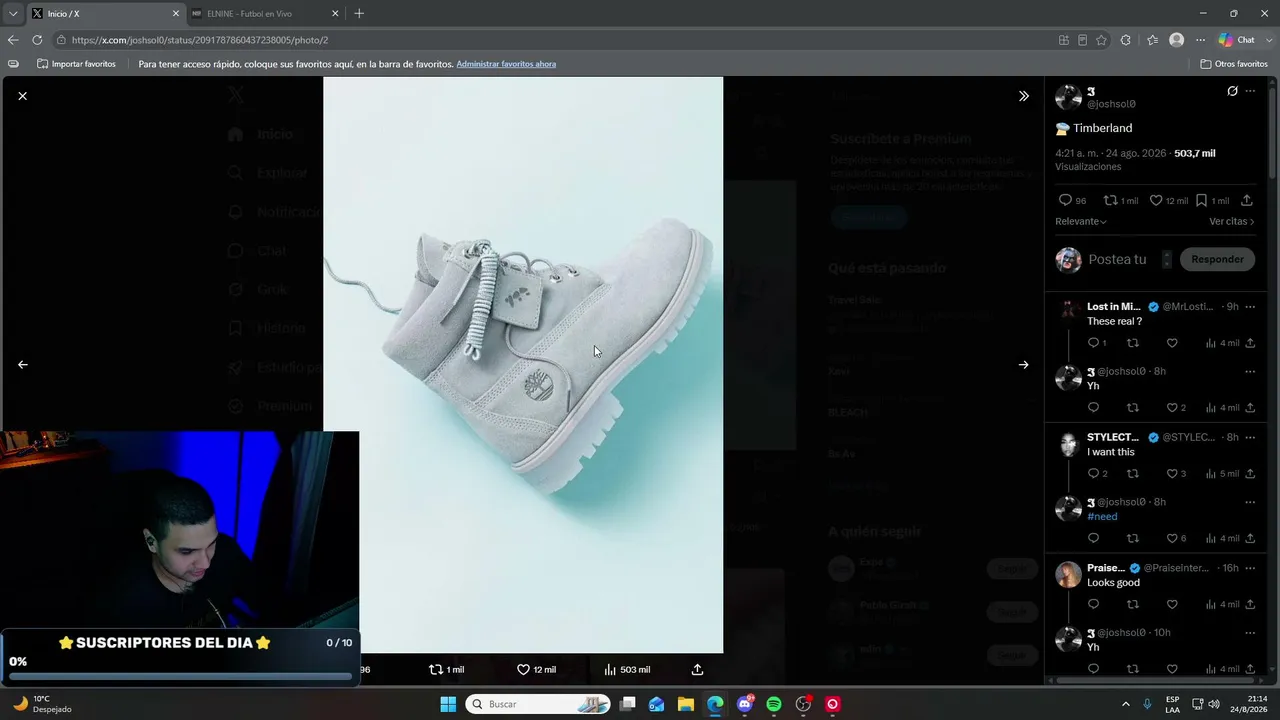Close the ELNINE - Futbol en Vivo tab
Image resolution: width=1280 pixels, height=720 pixels.
335,14
